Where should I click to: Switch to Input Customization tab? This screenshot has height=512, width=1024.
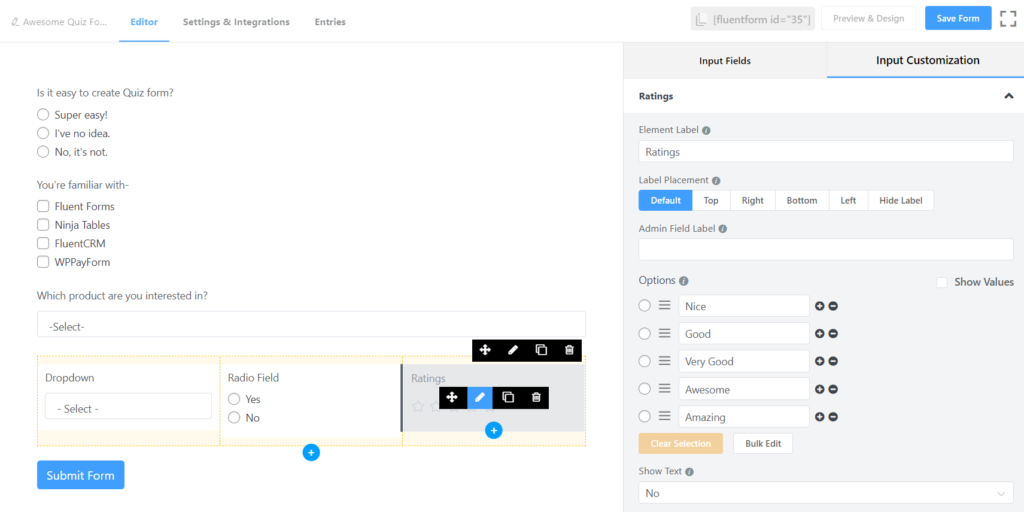pyautogui.click(x=927, y=61)
